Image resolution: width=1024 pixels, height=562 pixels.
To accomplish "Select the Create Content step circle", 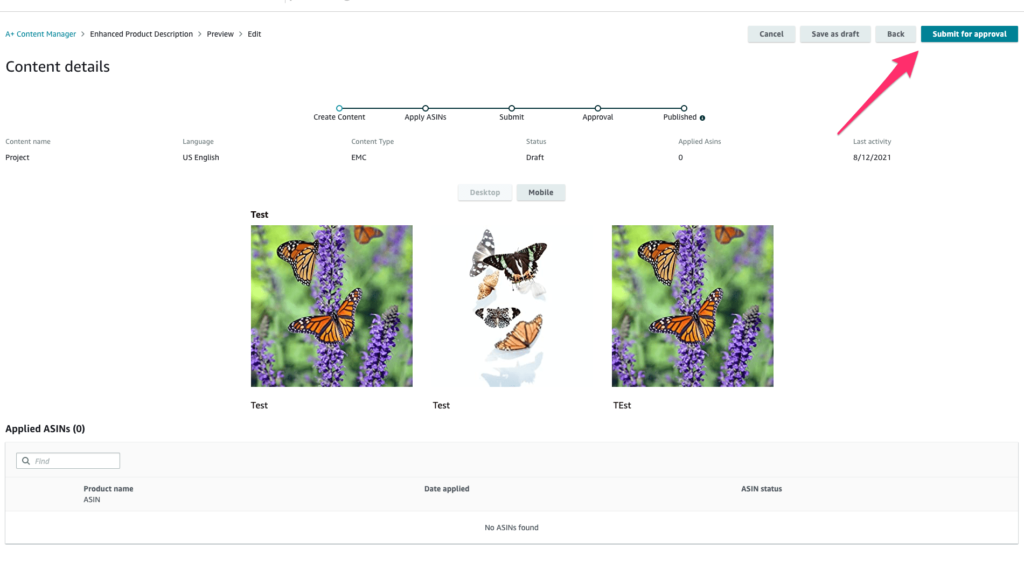I will (339, 108).
